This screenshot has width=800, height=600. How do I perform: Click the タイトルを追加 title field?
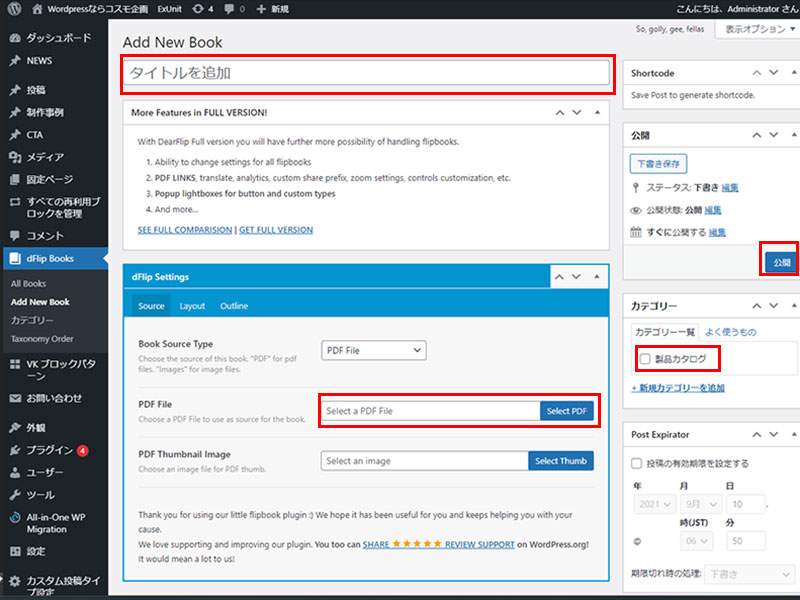coord(366,72)
